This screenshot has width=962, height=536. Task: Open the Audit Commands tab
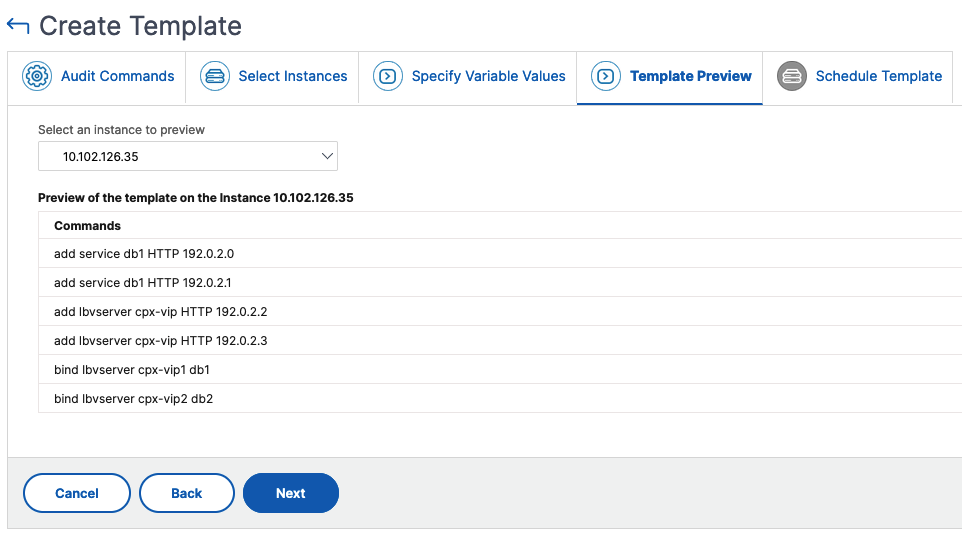click(x=96, y=77)
